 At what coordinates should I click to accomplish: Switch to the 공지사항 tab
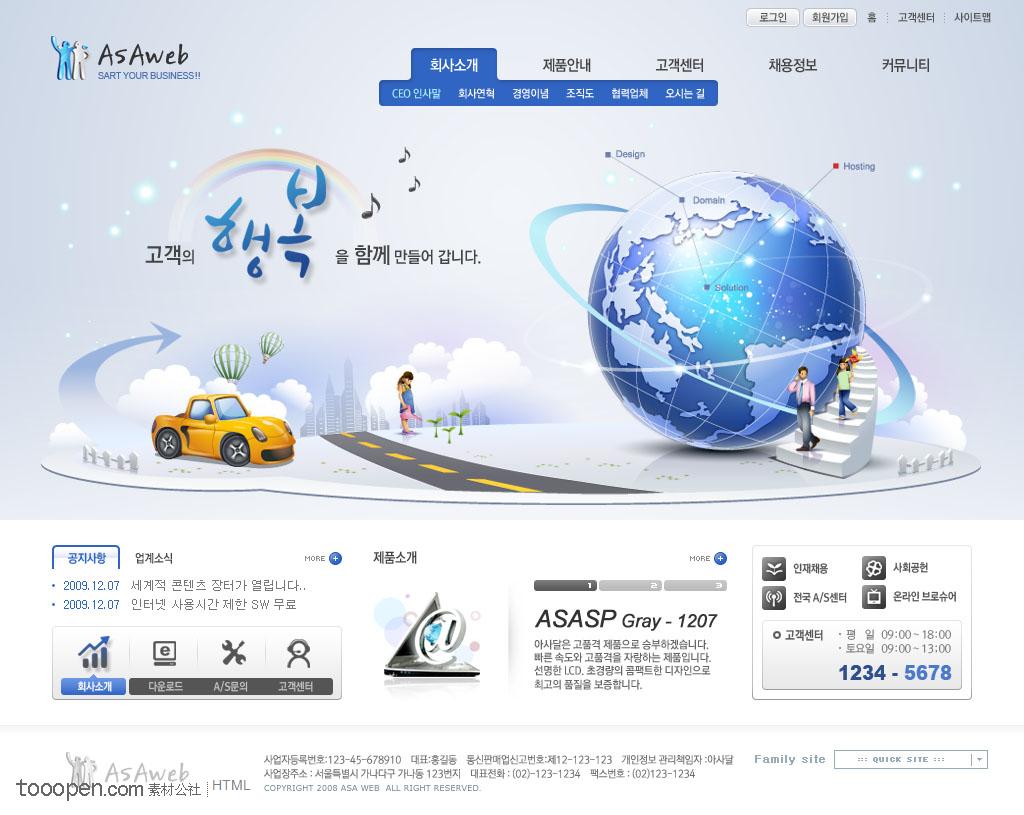(x=86, y=558)
